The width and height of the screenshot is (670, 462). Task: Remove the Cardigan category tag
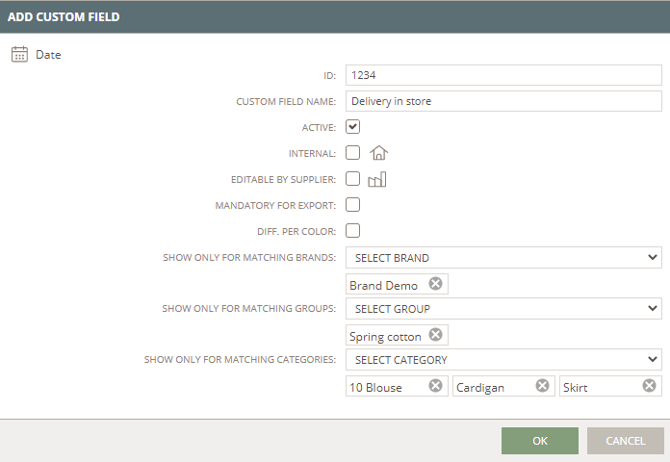[542, 386]
